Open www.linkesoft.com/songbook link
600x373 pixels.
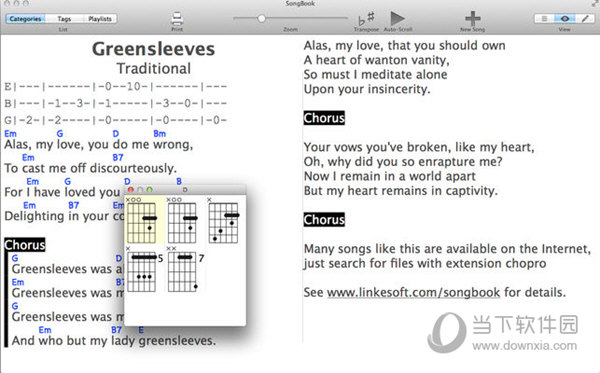click(x=413, y=293)
